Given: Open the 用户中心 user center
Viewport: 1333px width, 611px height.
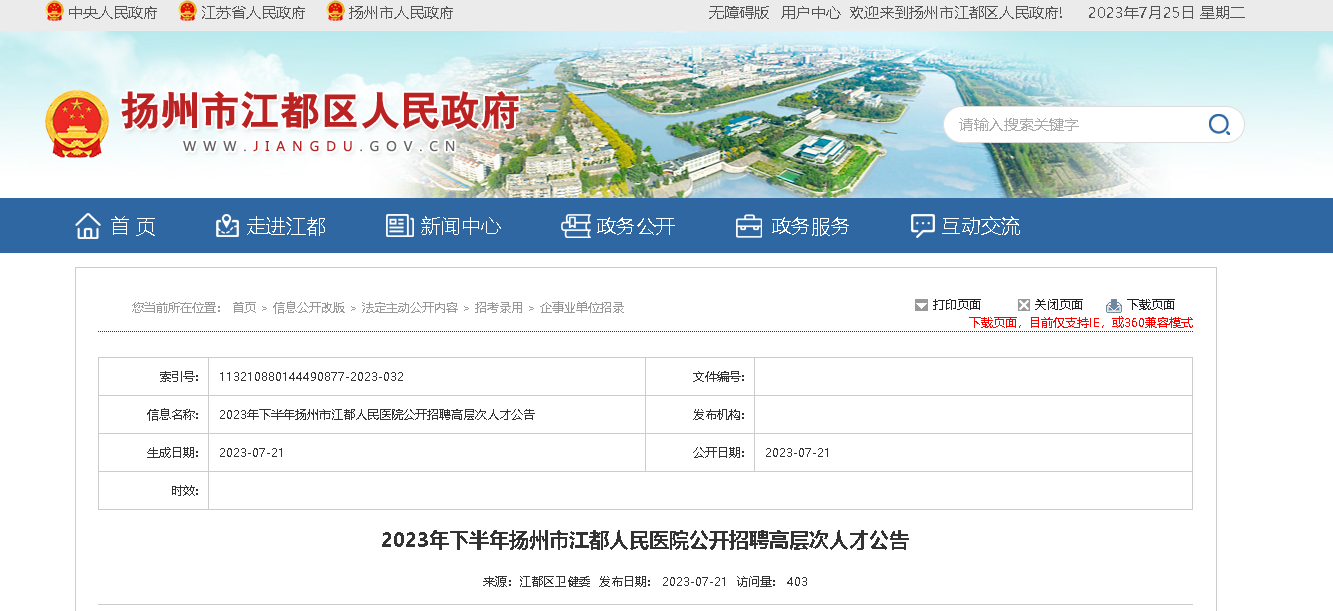Looking at the screenshot, I should (x=810, y=13).
